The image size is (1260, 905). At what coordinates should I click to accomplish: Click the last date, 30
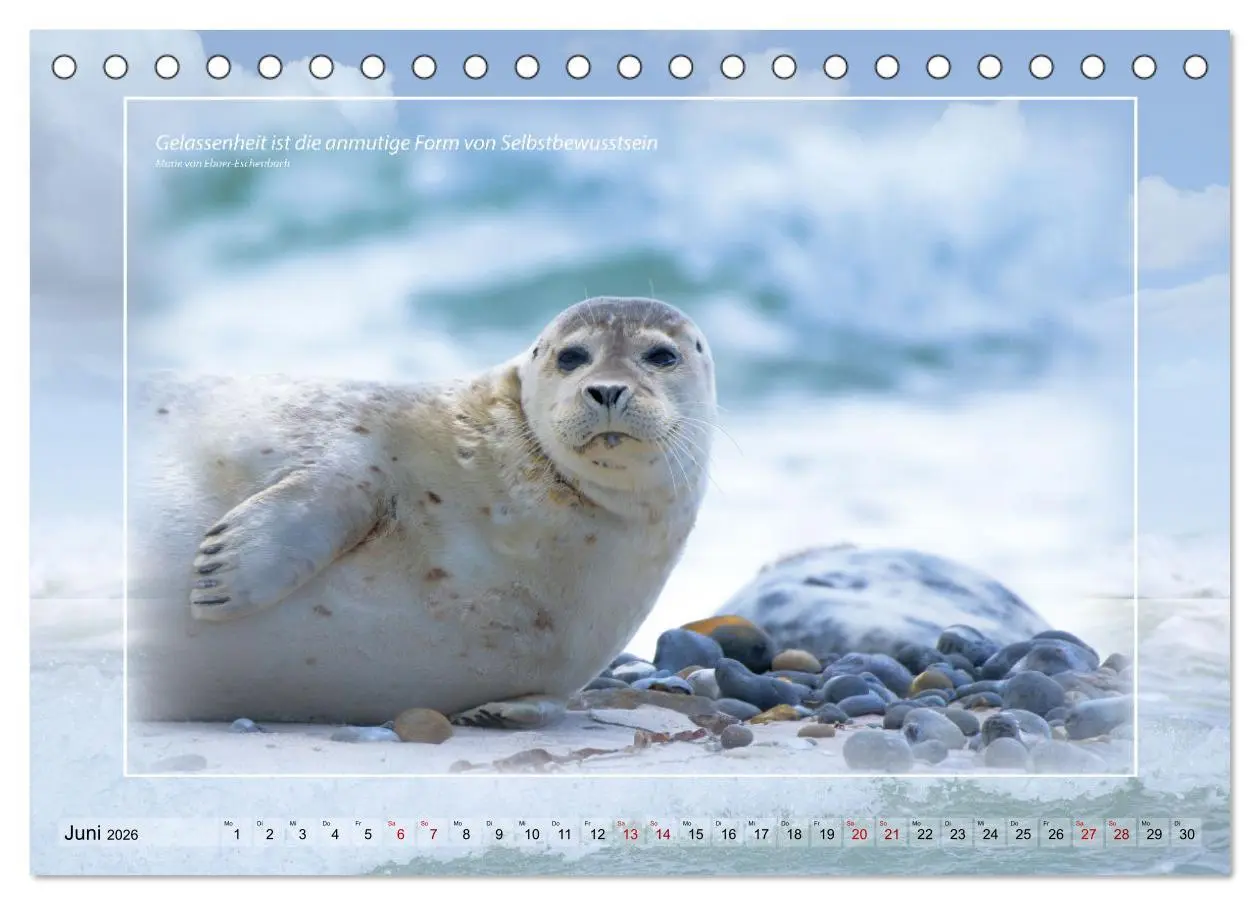1187,833
